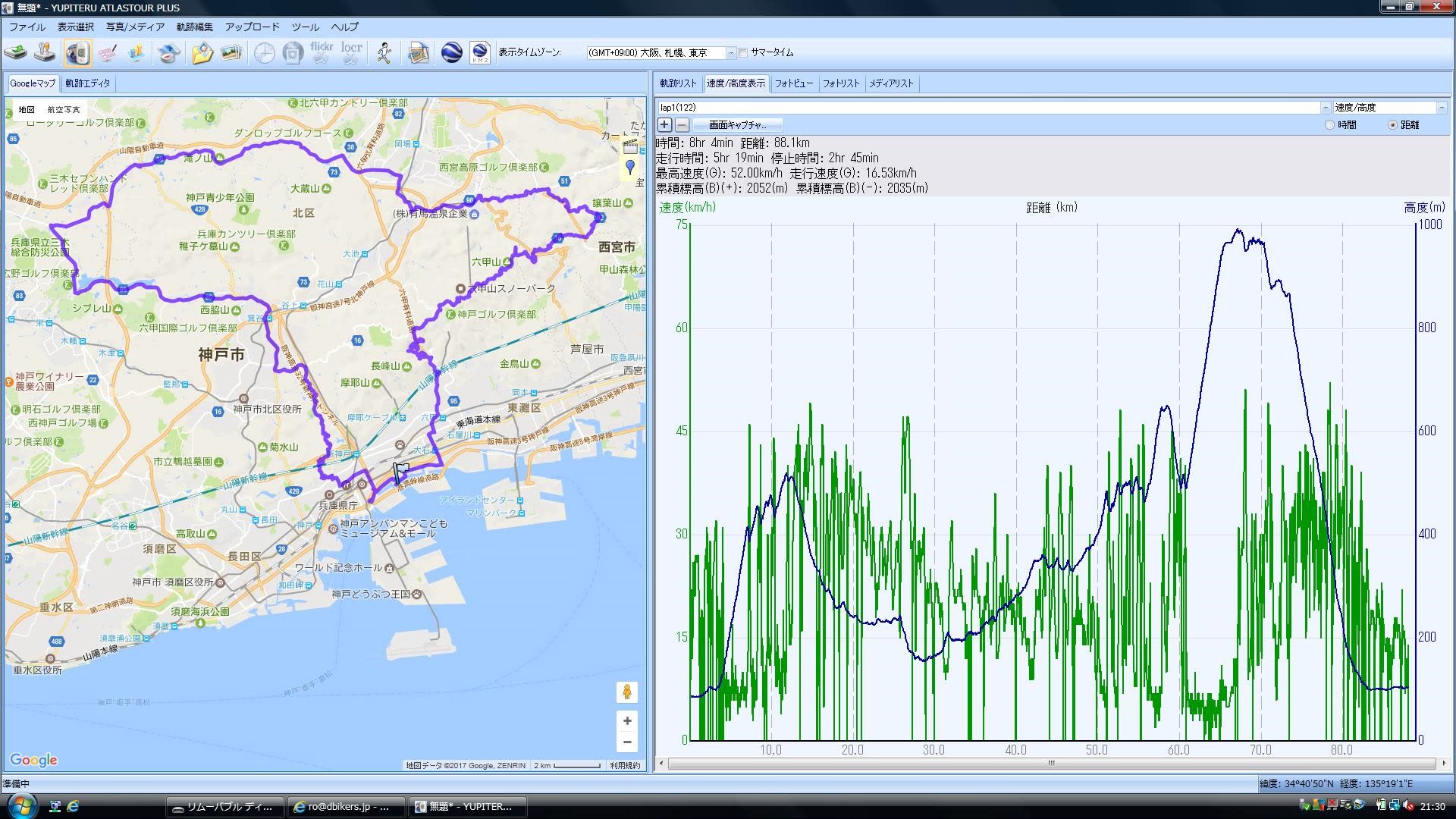Open the 写真/メディア menu

click(x=135, y=27)
